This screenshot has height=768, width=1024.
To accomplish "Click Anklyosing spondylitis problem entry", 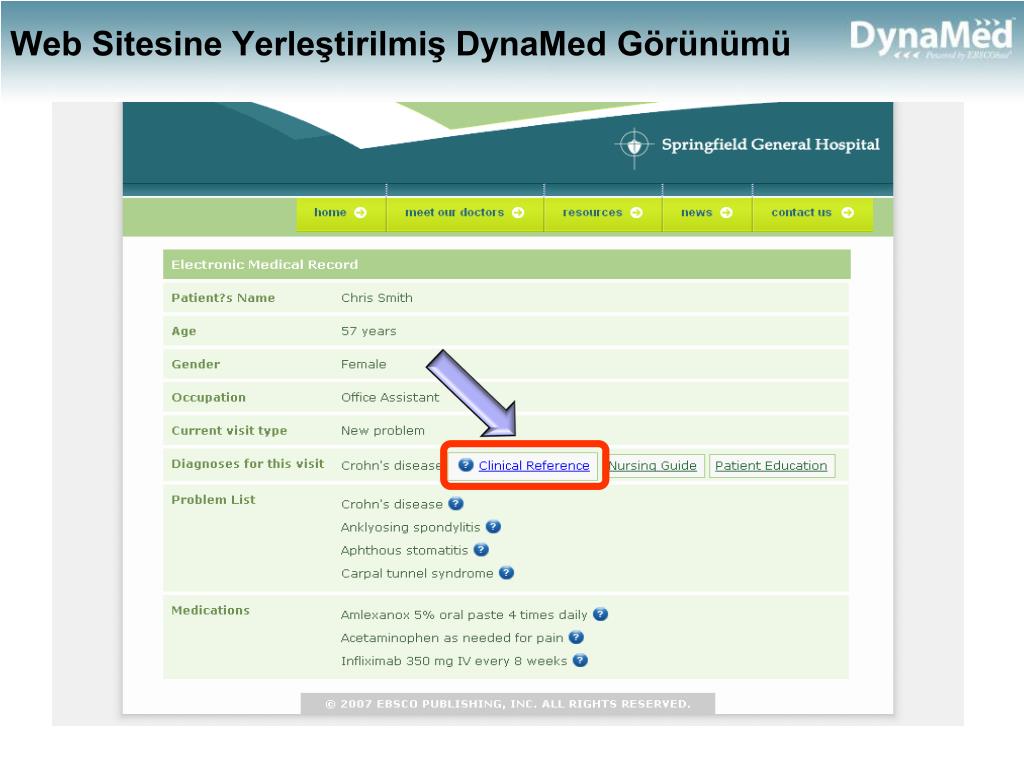I will point(410,527).
